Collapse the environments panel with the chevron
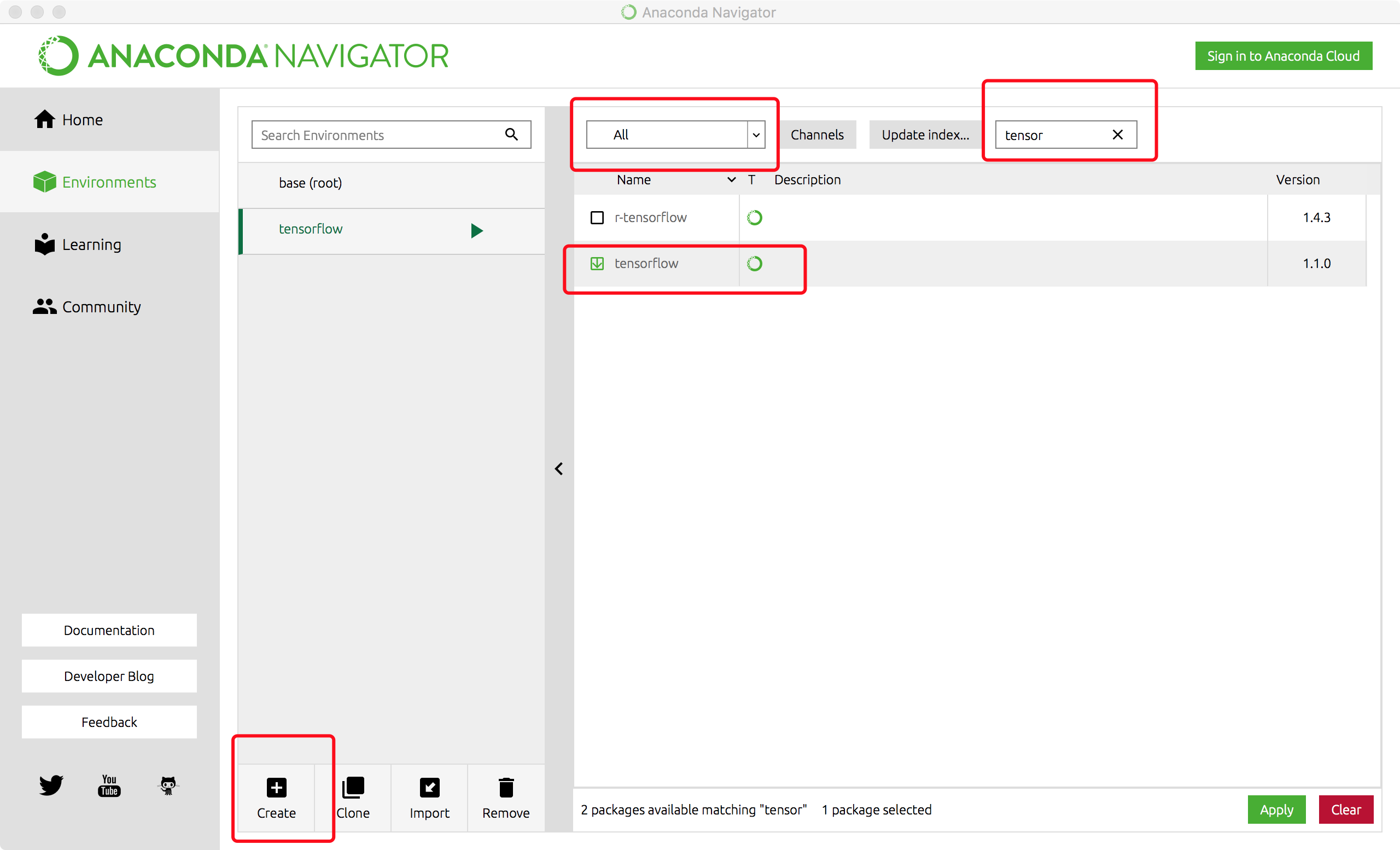 [559, 469]
